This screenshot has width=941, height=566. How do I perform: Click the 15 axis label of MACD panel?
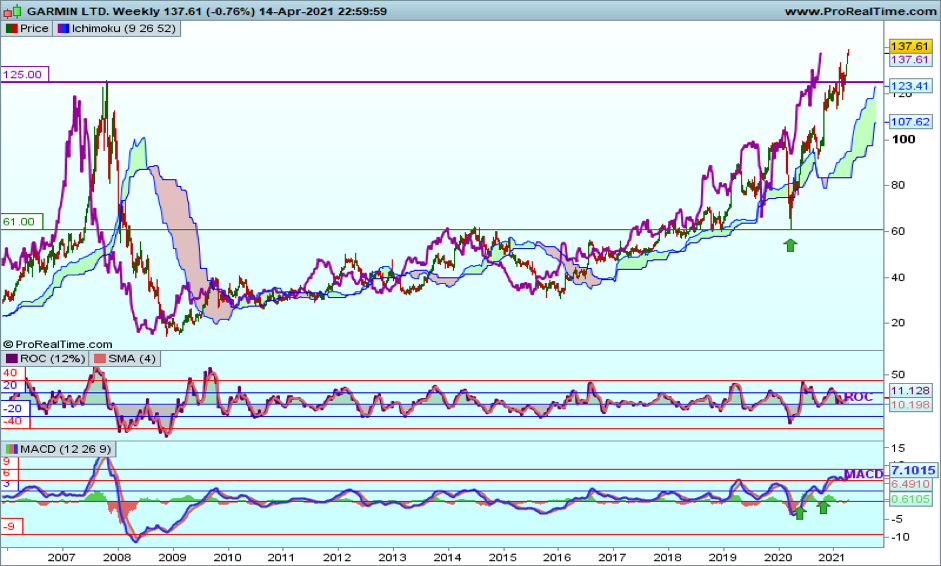tap(898, 448)
